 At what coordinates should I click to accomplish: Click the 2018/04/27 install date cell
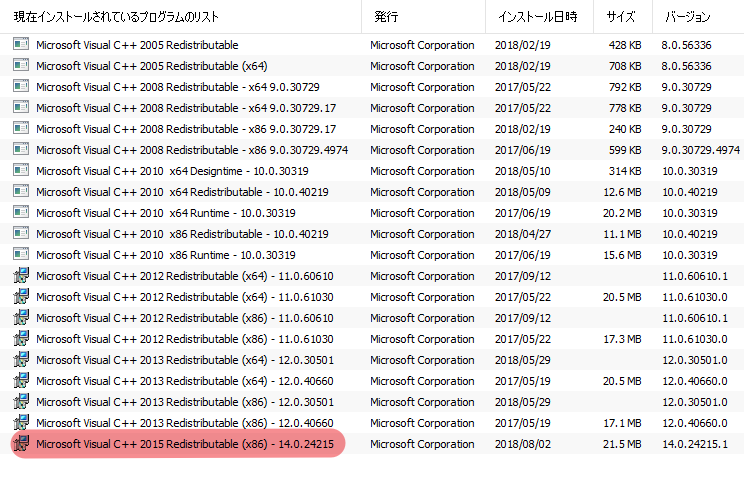523,234
